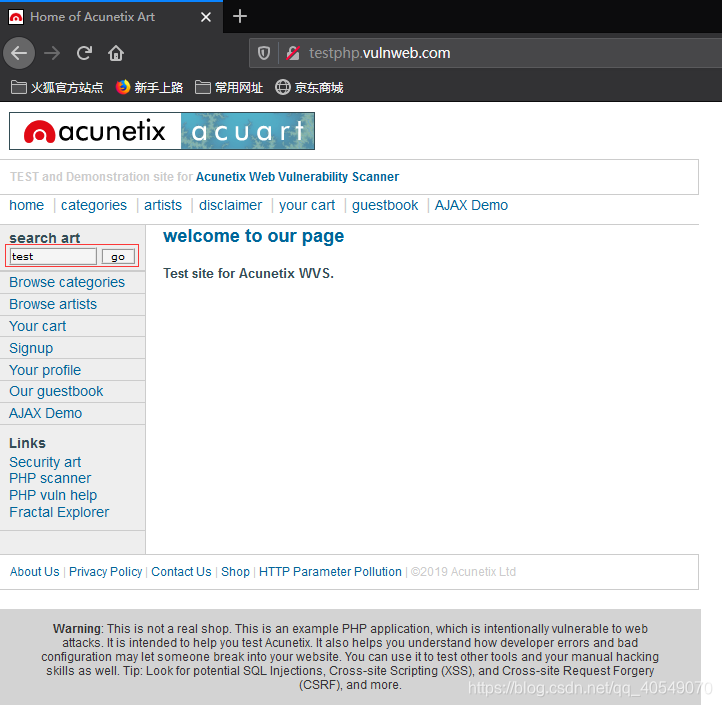Open the Signup sidebar link
722x707 pixels.
coord(31,349)
